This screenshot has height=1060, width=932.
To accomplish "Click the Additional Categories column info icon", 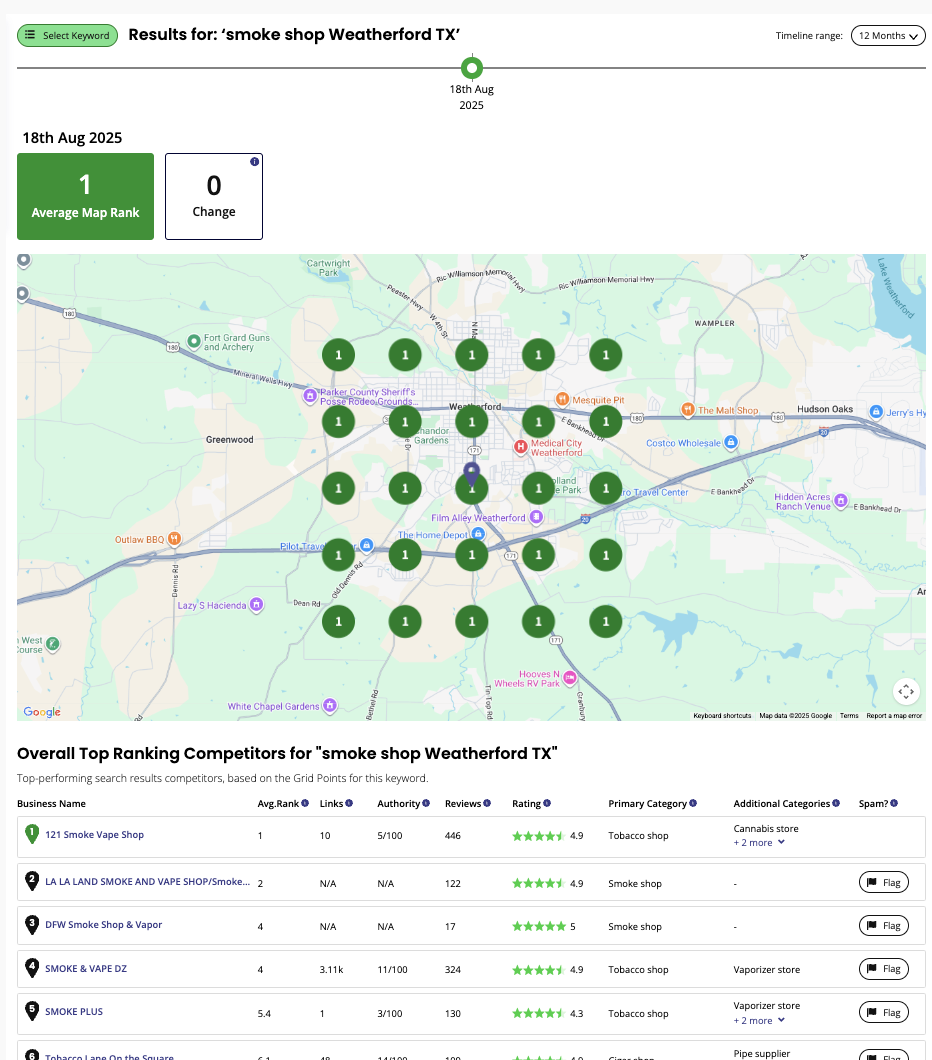I will pyautogui.click(x=836, y=803).
